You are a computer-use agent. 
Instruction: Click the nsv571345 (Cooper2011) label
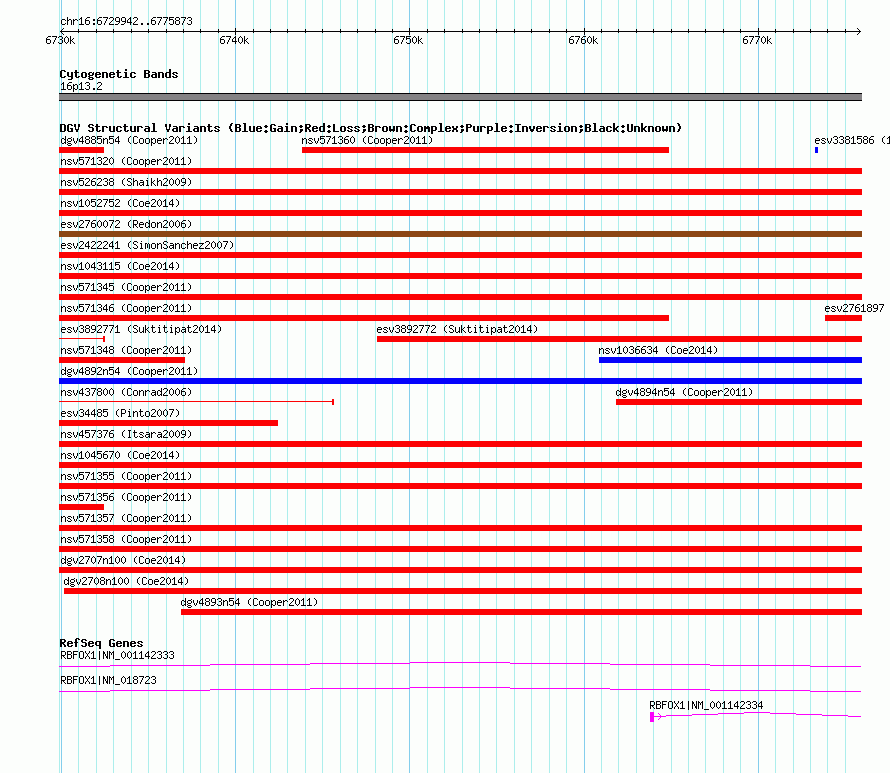coord(126,287)
